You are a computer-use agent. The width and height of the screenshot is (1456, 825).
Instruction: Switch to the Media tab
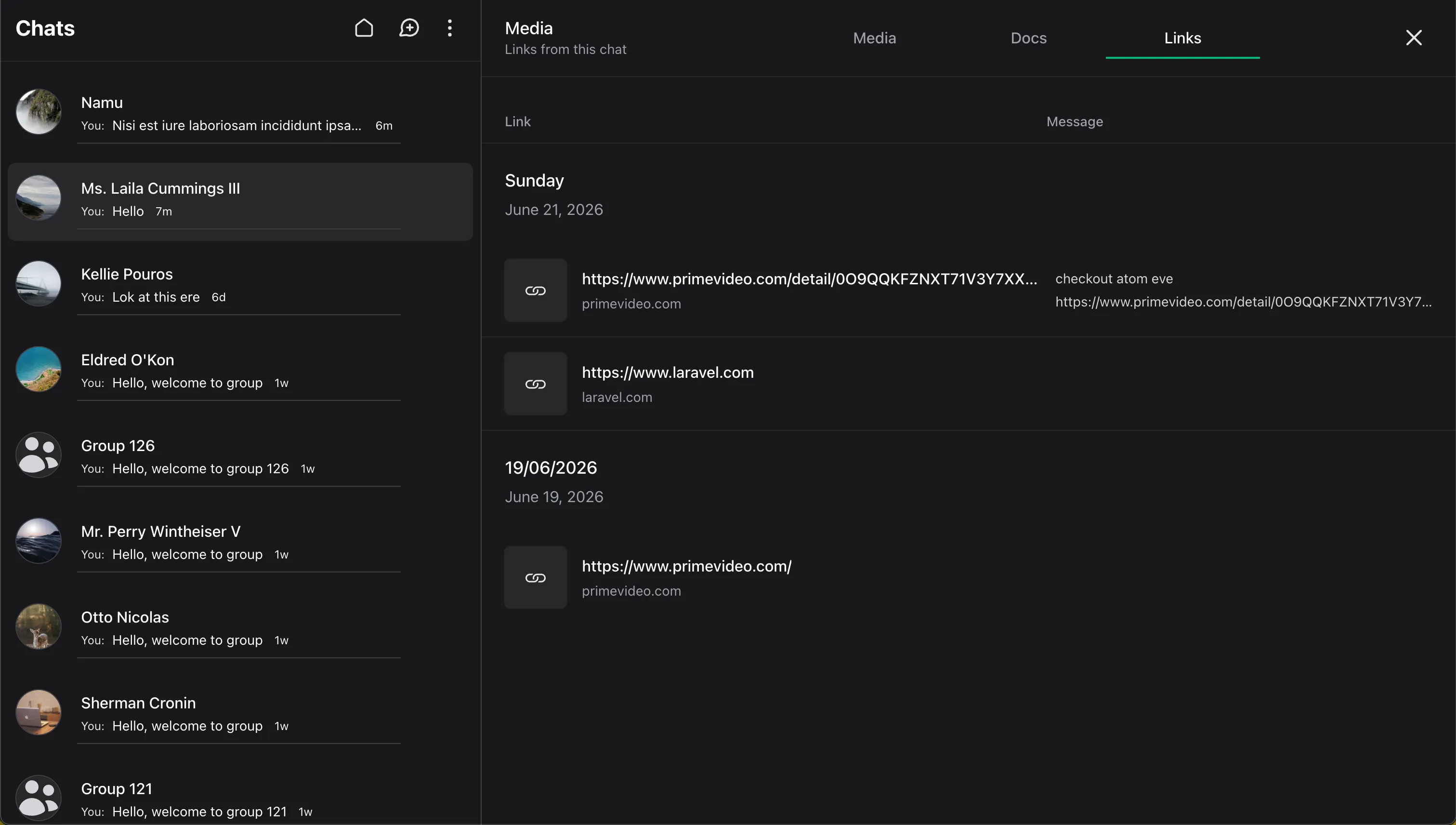tap(874, 38)
